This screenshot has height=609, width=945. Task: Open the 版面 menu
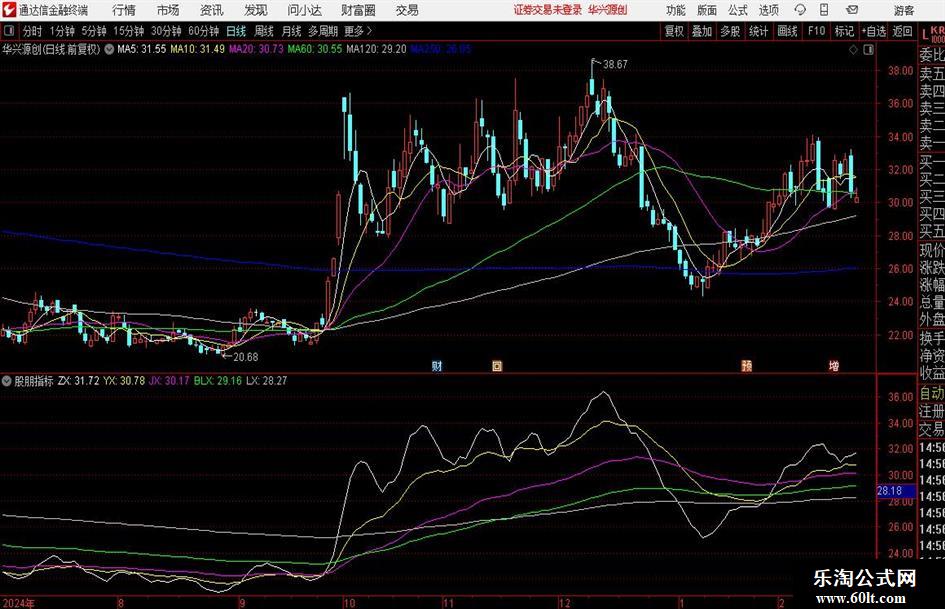(707, 10)
